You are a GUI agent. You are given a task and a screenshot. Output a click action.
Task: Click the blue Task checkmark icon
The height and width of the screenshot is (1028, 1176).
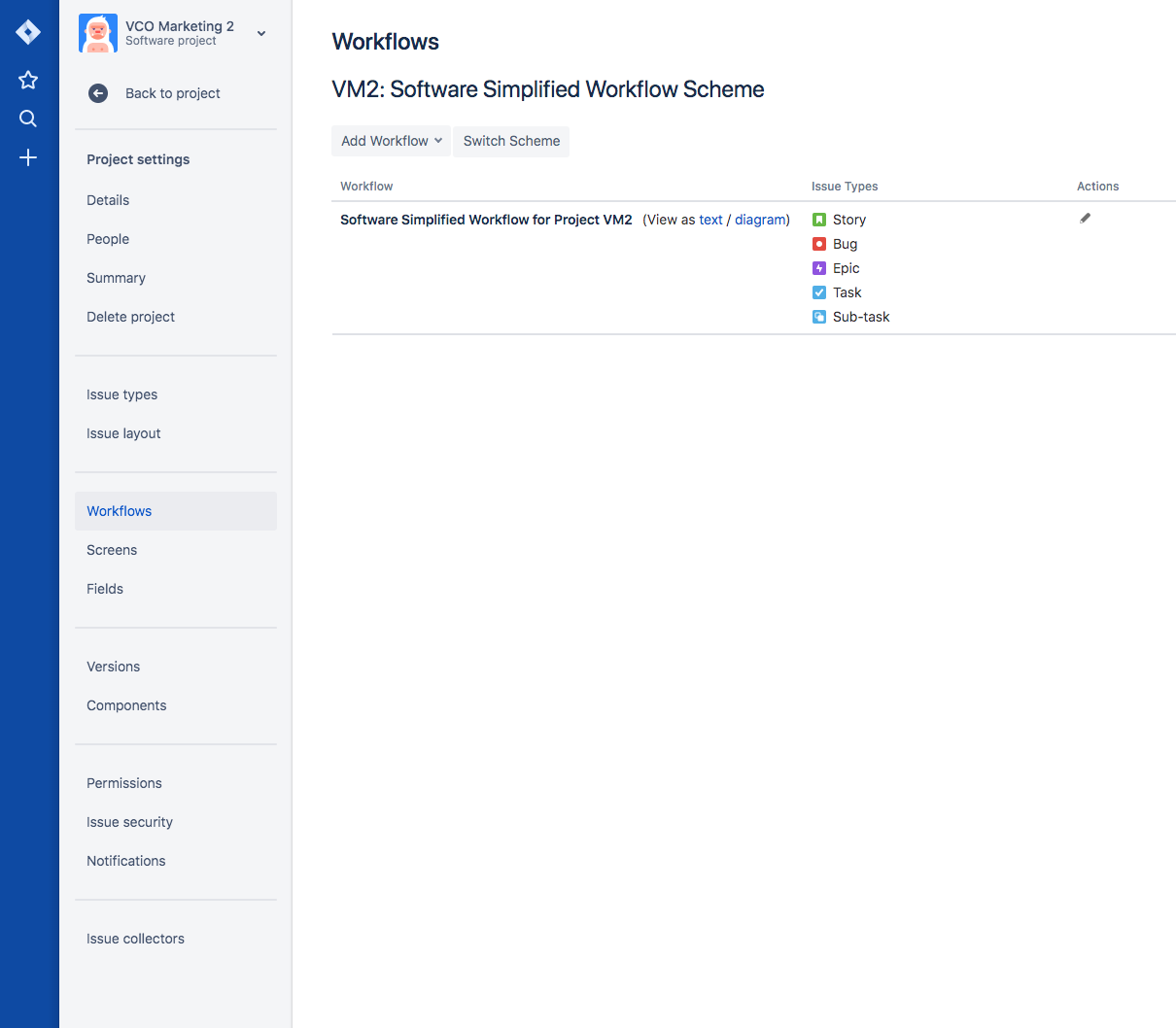[x=819, y=292]
